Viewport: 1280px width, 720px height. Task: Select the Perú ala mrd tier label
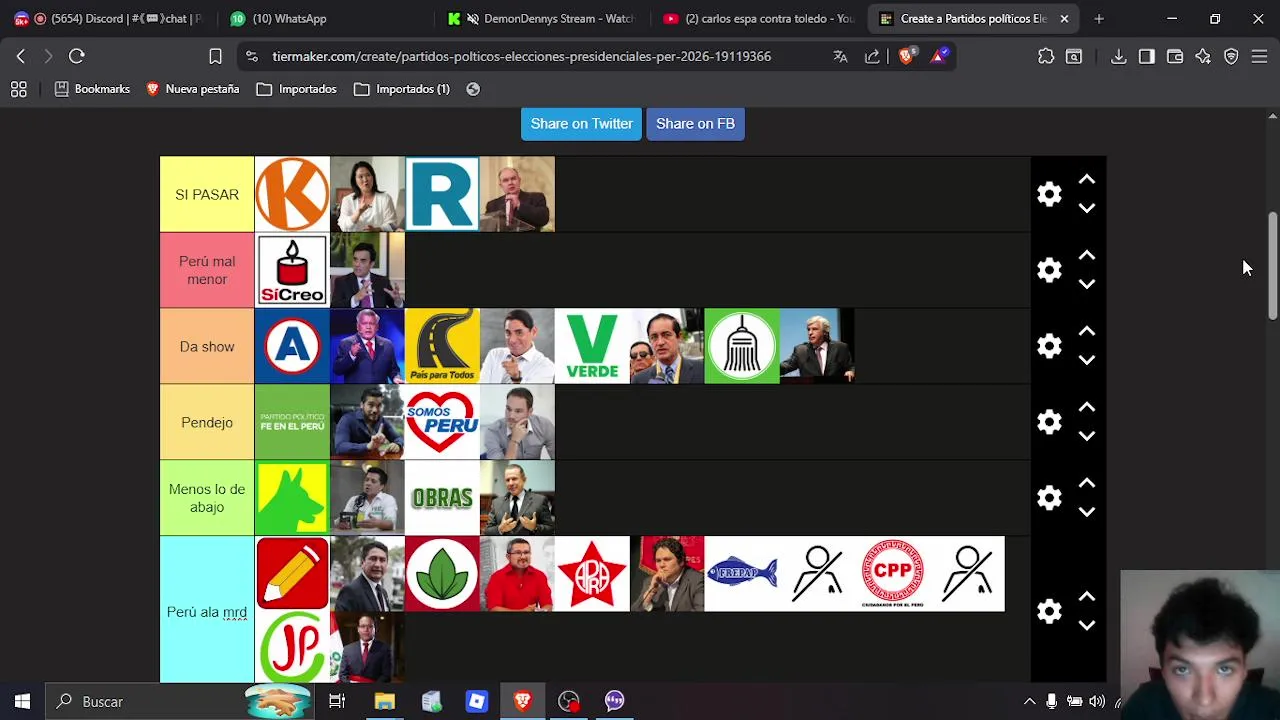(x=207, y=611)
